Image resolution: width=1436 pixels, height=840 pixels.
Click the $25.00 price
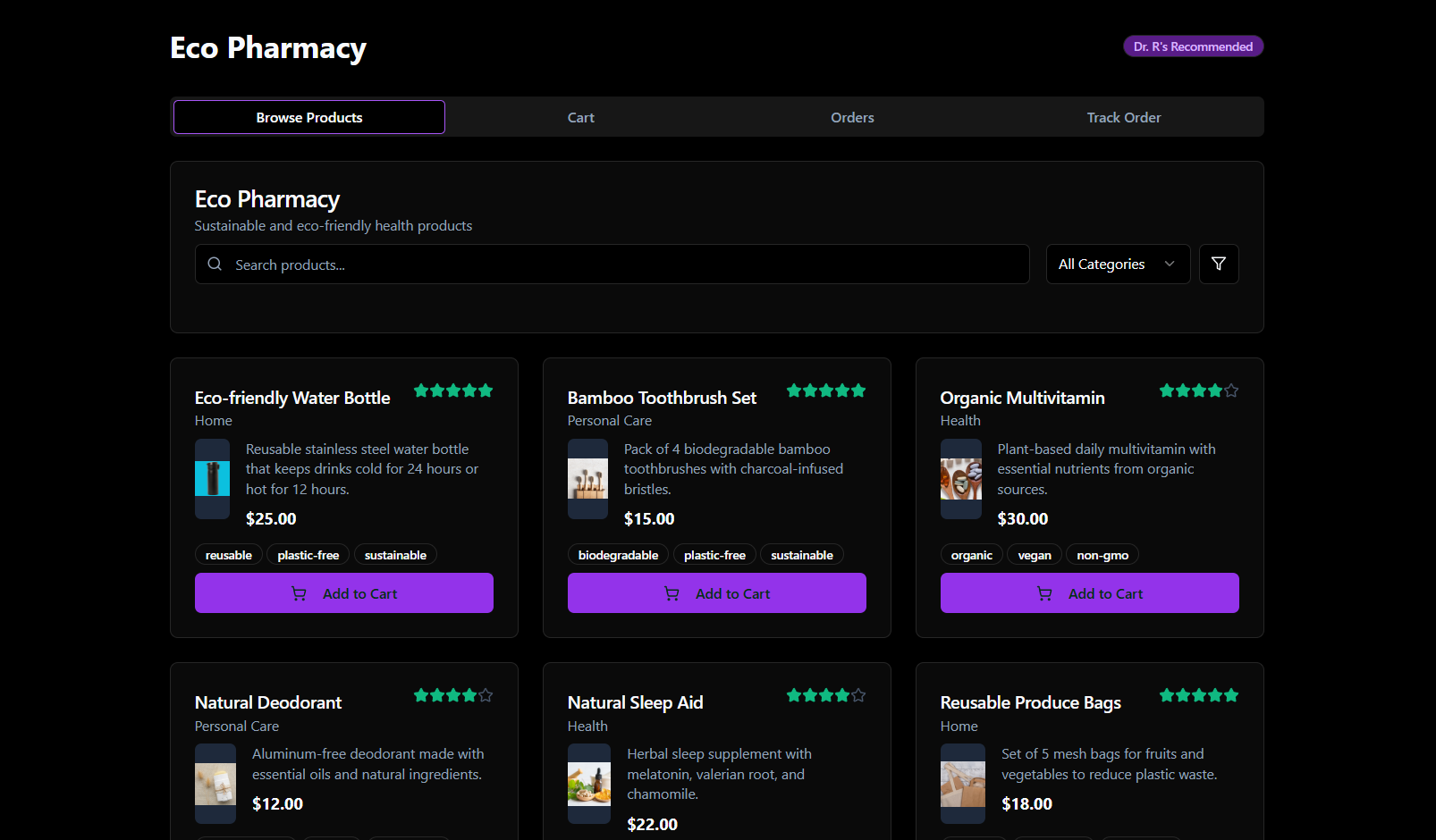(x=271, y=518)
